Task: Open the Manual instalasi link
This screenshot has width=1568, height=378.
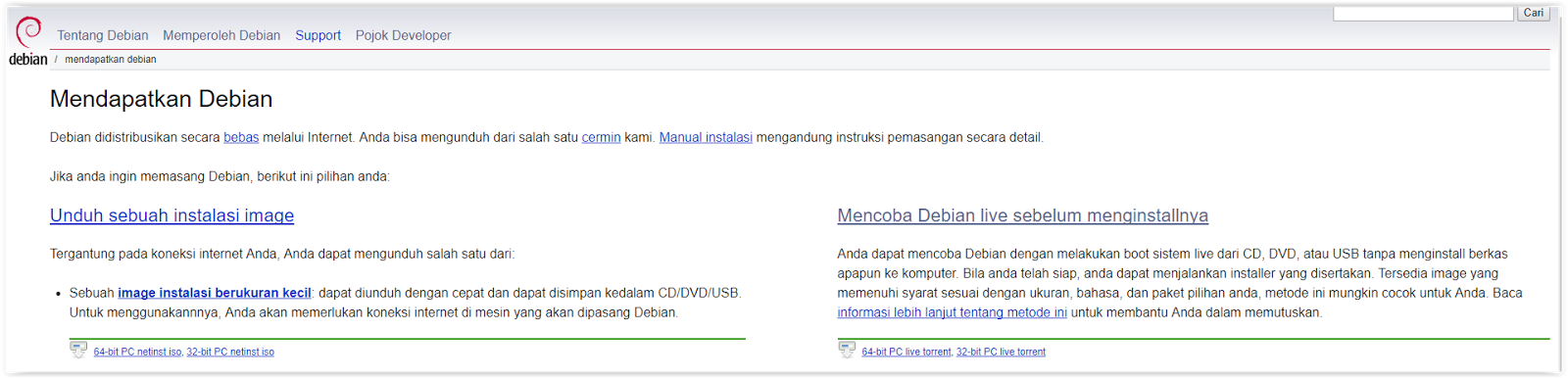Action: click(x=706, y=137)
